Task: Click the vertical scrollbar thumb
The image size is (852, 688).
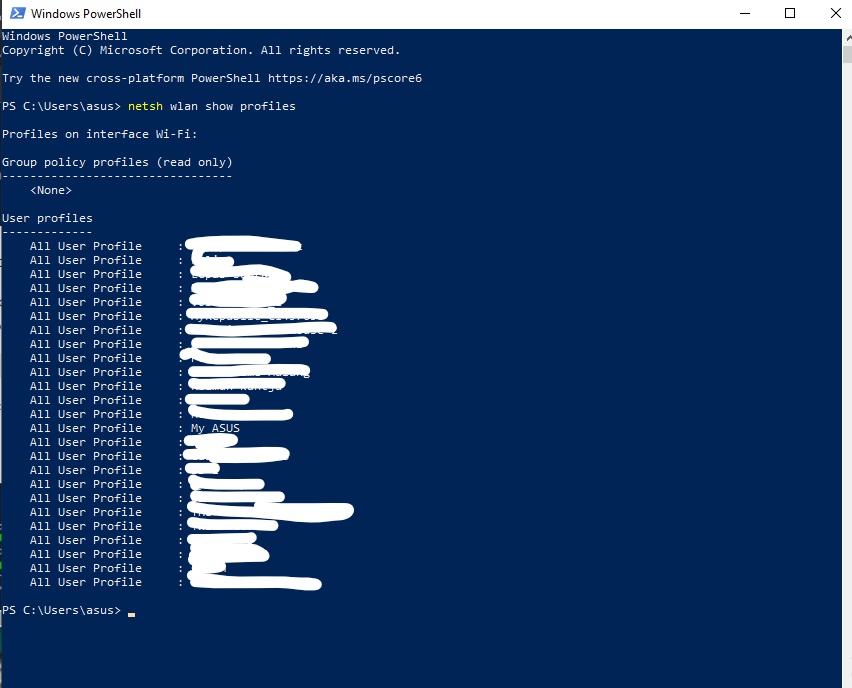Action: (x=847, y=55)
